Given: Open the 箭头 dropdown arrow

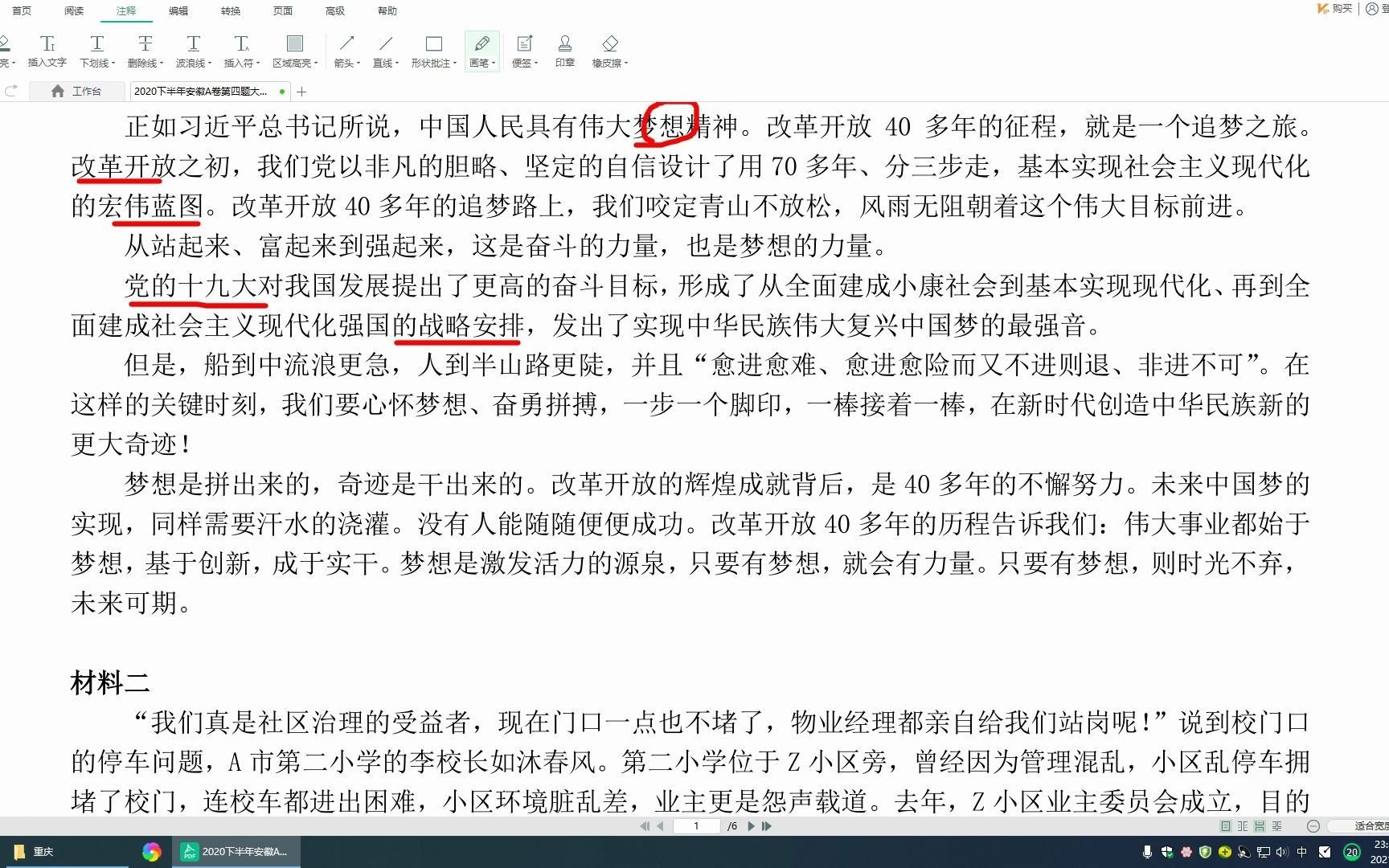Looking at the screenshot, I should [x=358, y=63].
